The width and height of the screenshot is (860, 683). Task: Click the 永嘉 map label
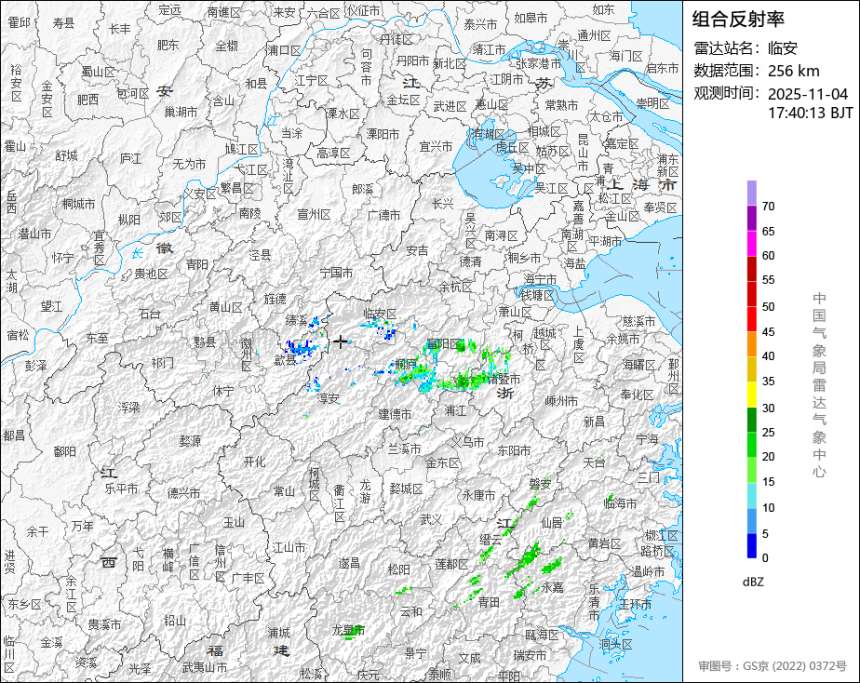[552, 587]
